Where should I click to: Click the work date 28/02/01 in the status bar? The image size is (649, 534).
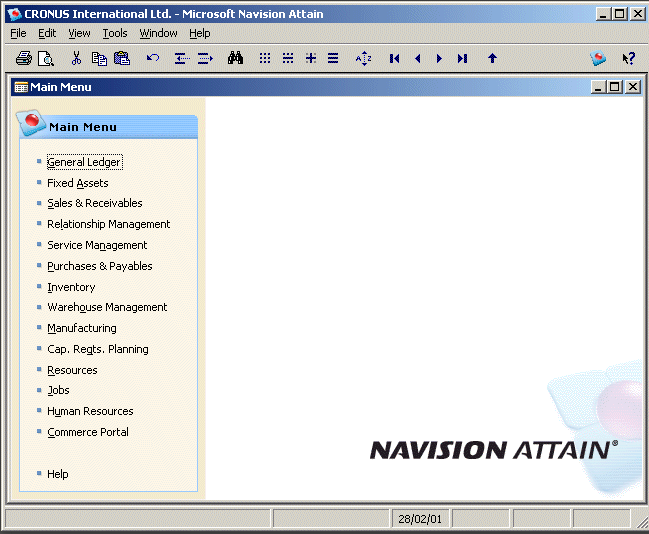pyautogui.click(x=418, y=519)
